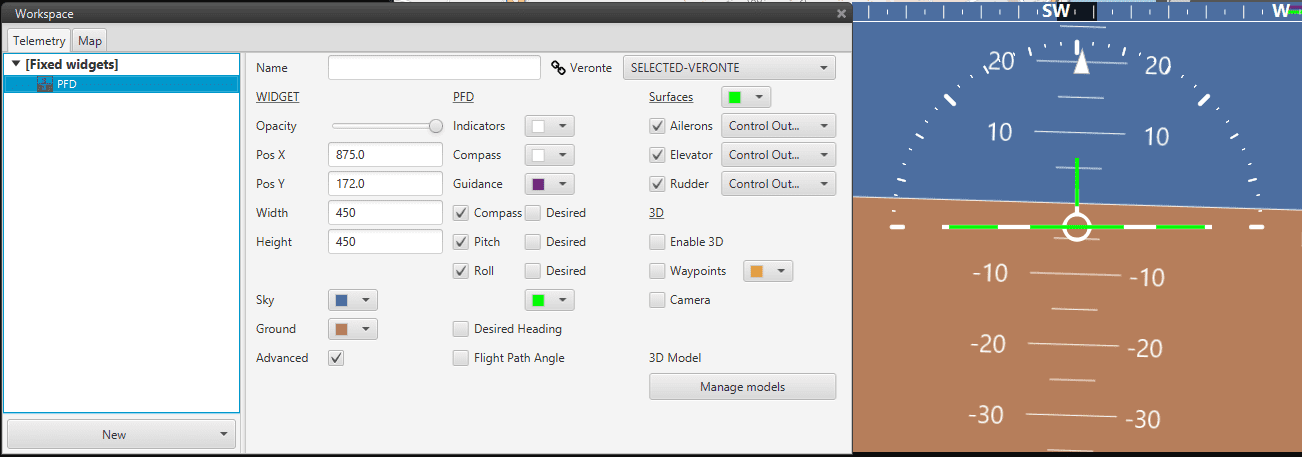Adjust the Opacity slider handle
Viewport: 1302px width, 457px height.
[x=436, y=126]
